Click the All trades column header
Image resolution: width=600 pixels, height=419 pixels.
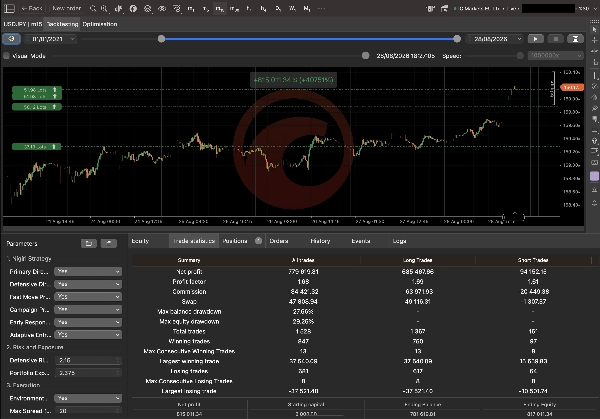click(x=303, y=260)
